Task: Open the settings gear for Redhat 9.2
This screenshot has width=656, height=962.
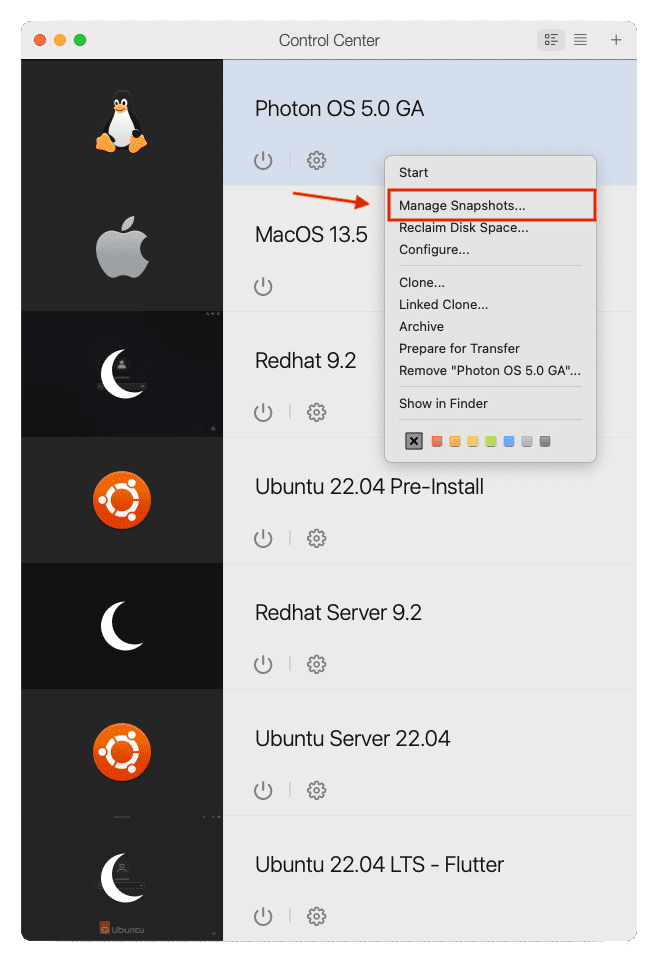Action: tap(316, 412)
